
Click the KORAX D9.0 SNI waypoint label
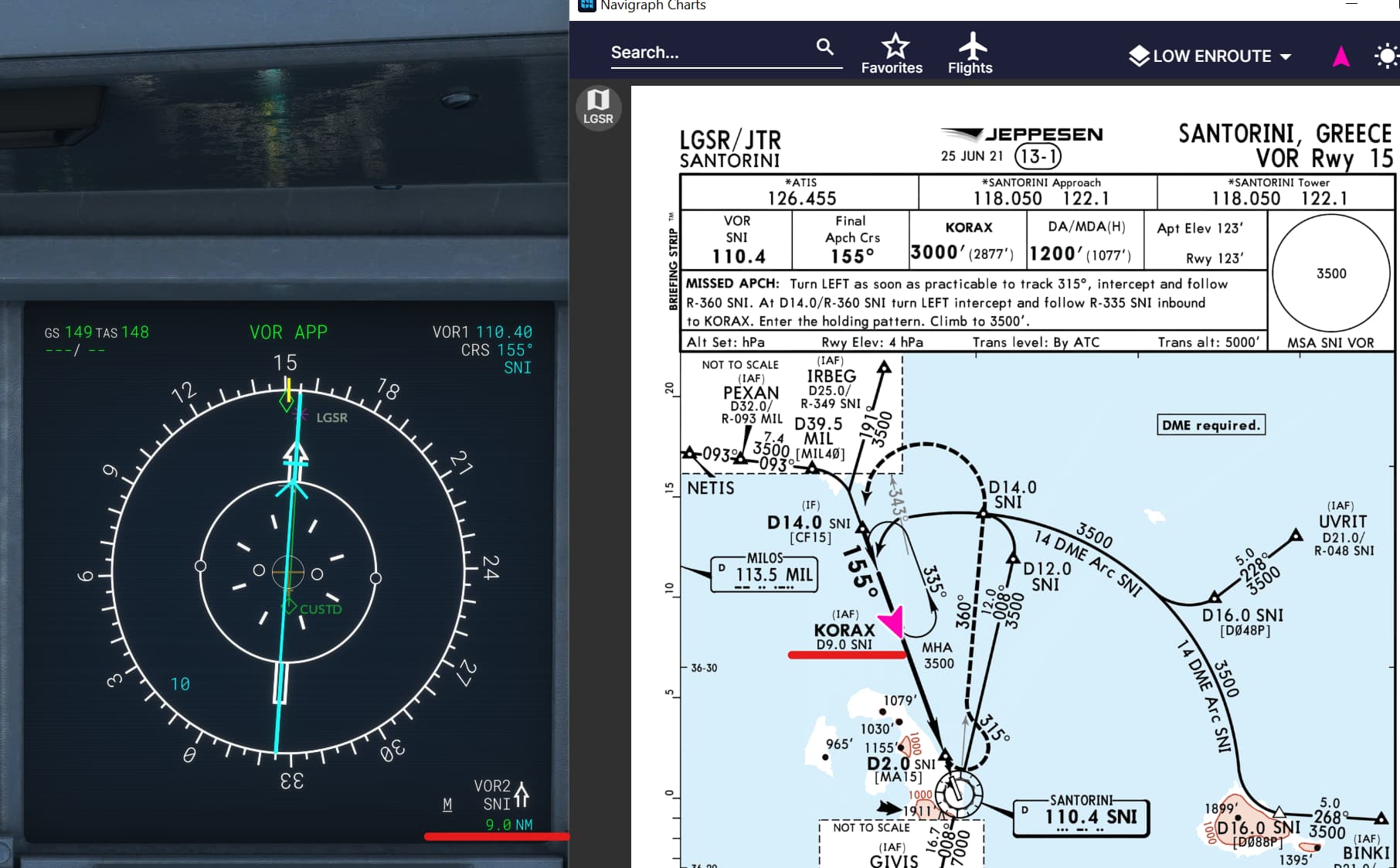(844, 629)
